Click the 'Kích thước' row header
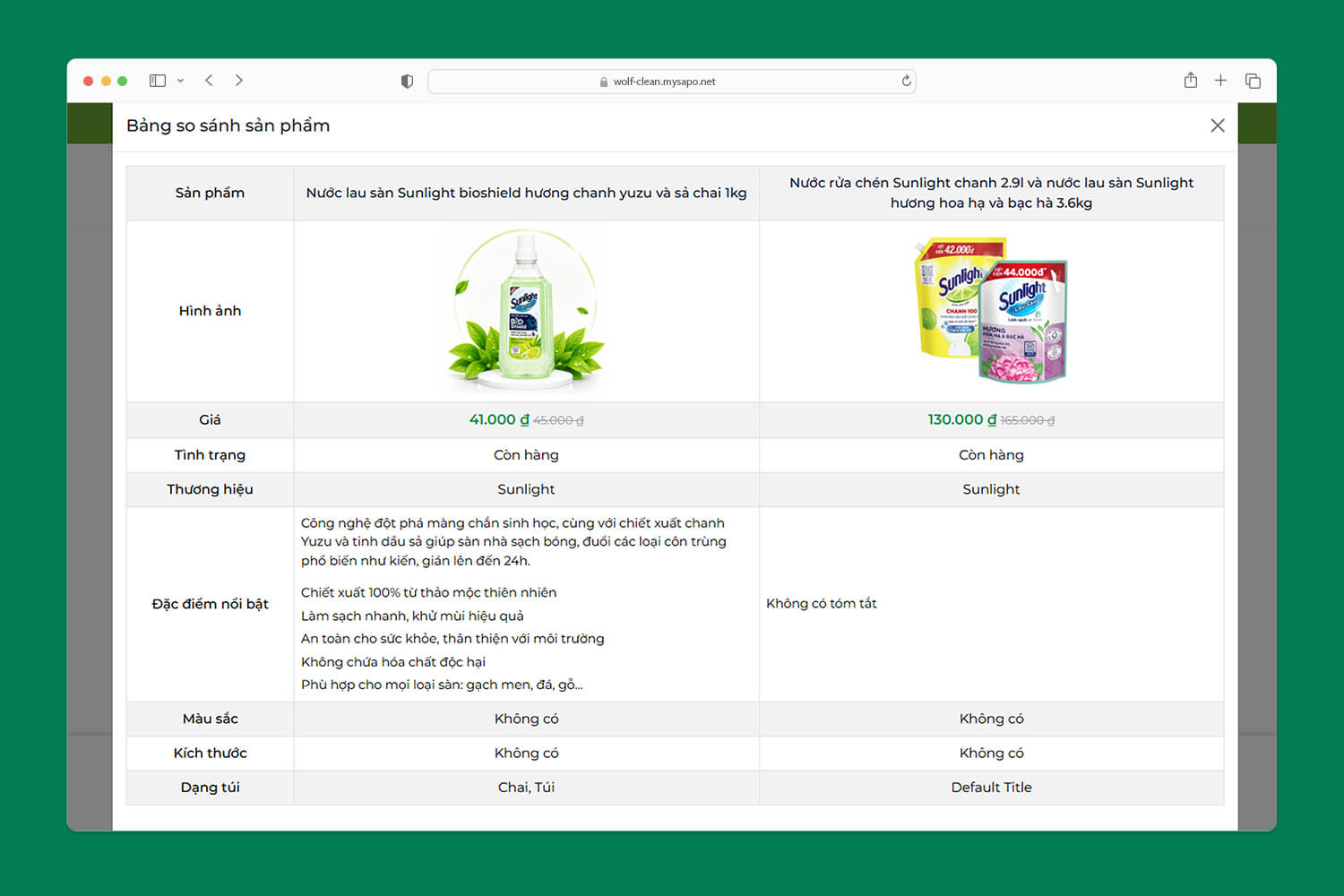The height and width of the screenshot is (896, 1344). [210, 753]
